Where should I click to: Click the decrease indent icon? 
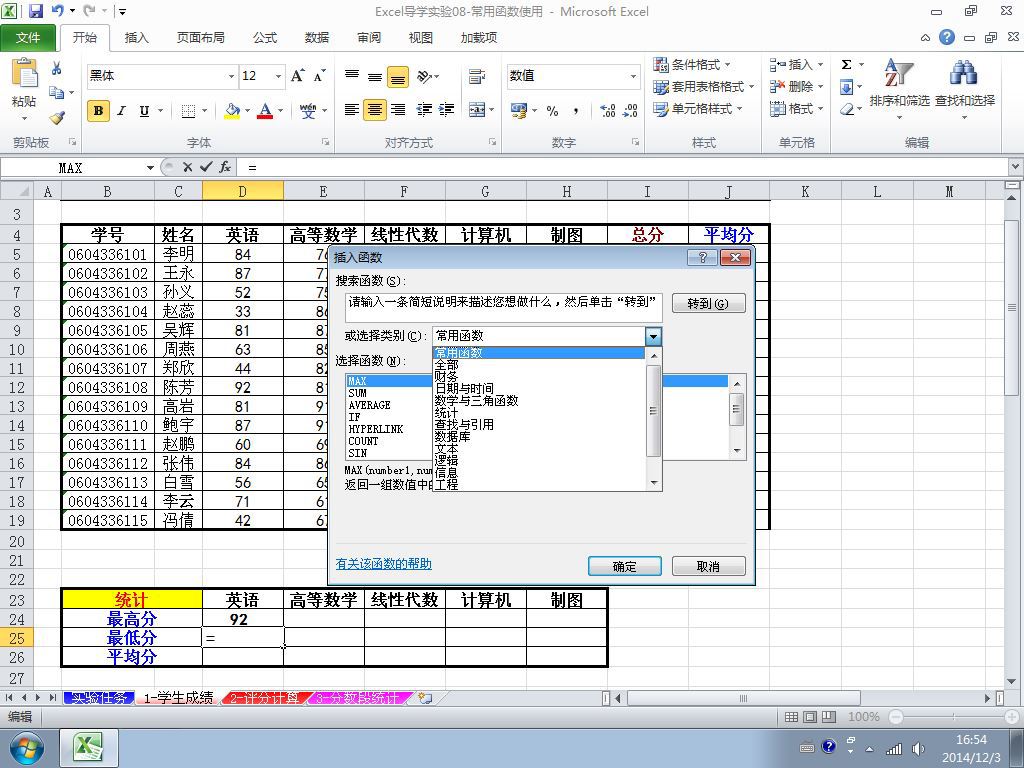[x=424, y=110]
